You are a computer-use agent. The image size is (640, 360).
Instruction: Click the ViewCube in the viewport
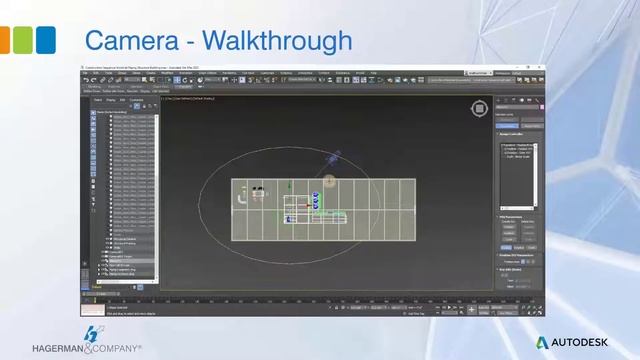(480, 108)
